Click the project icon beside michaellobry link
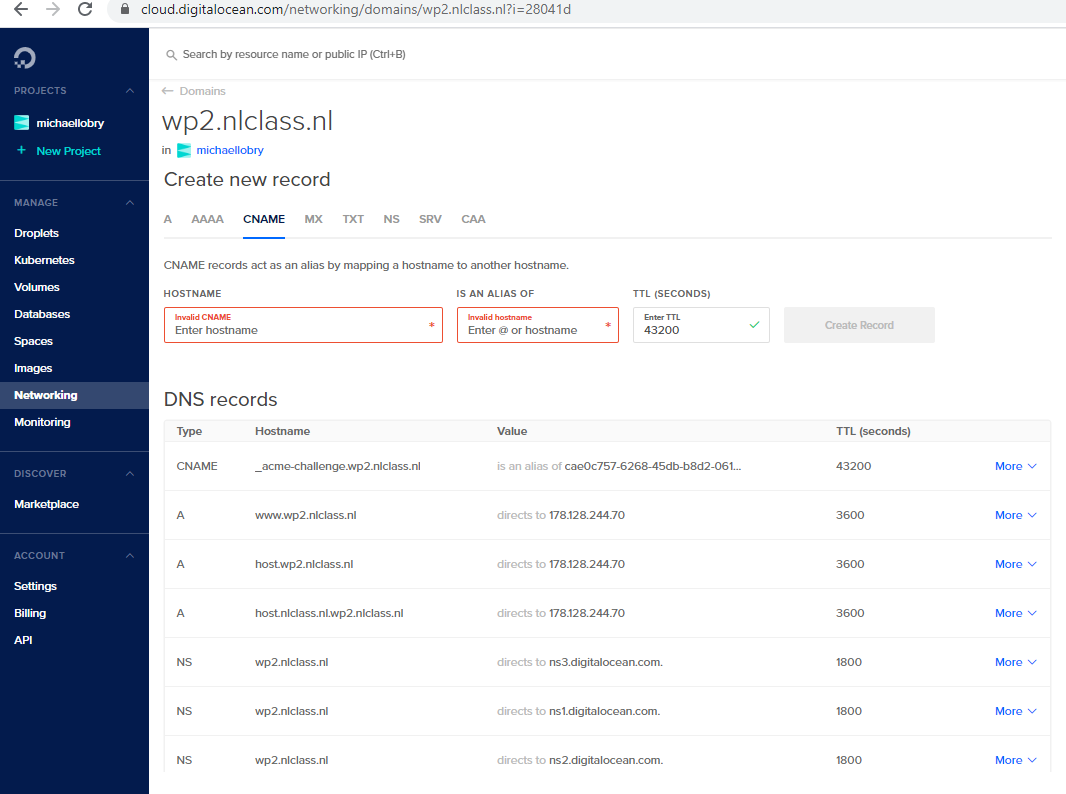This screenshot has height=794, width=1066. tap(184, 150)
